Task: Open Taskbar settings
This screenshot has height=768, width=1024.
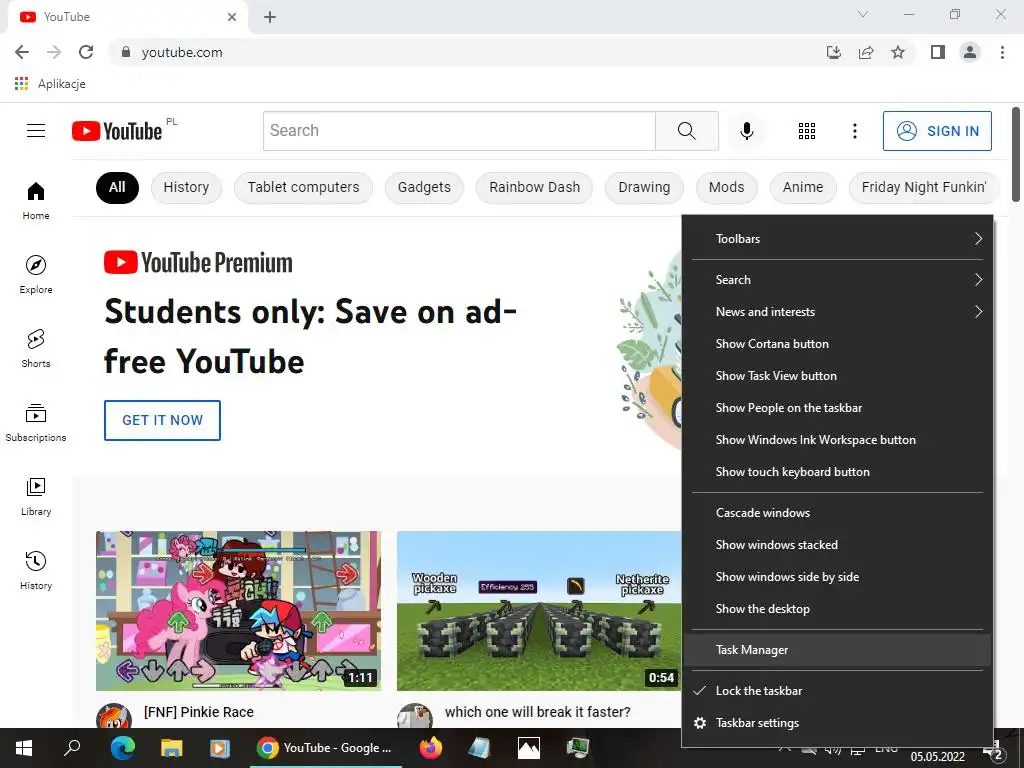Action: point(837,723)
